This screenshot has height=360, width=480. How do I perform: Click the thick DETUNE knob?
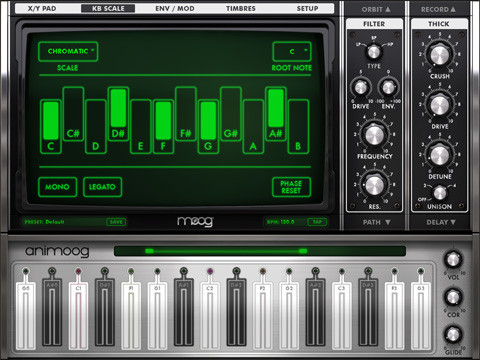pyautogui.click(x=440, y=155)
